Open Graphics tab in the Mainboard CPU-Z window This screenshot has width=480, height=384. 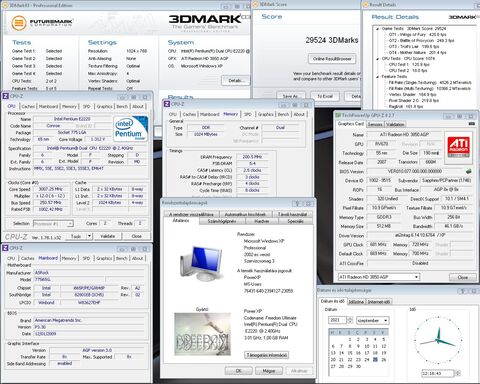(104, 258)
